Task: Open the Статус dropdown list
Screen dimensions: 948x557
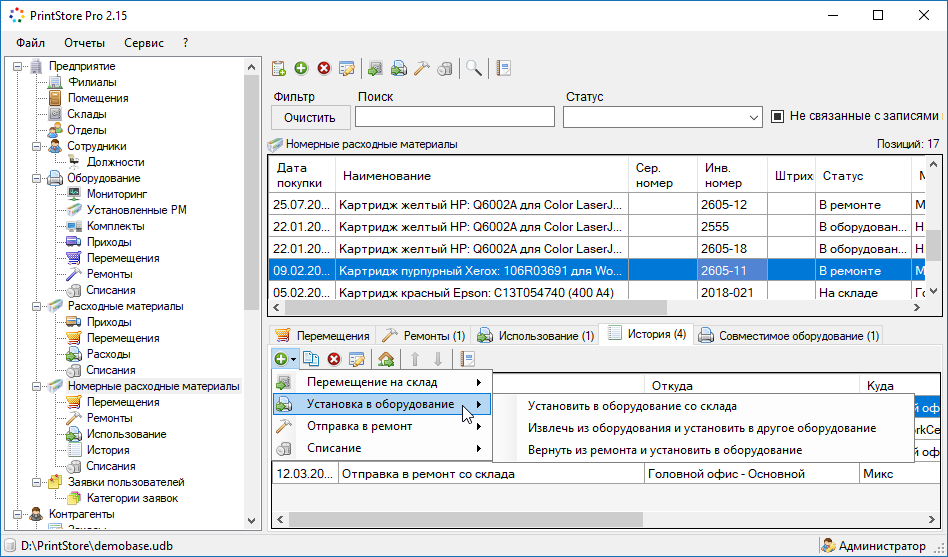Action: click(753, 118)
